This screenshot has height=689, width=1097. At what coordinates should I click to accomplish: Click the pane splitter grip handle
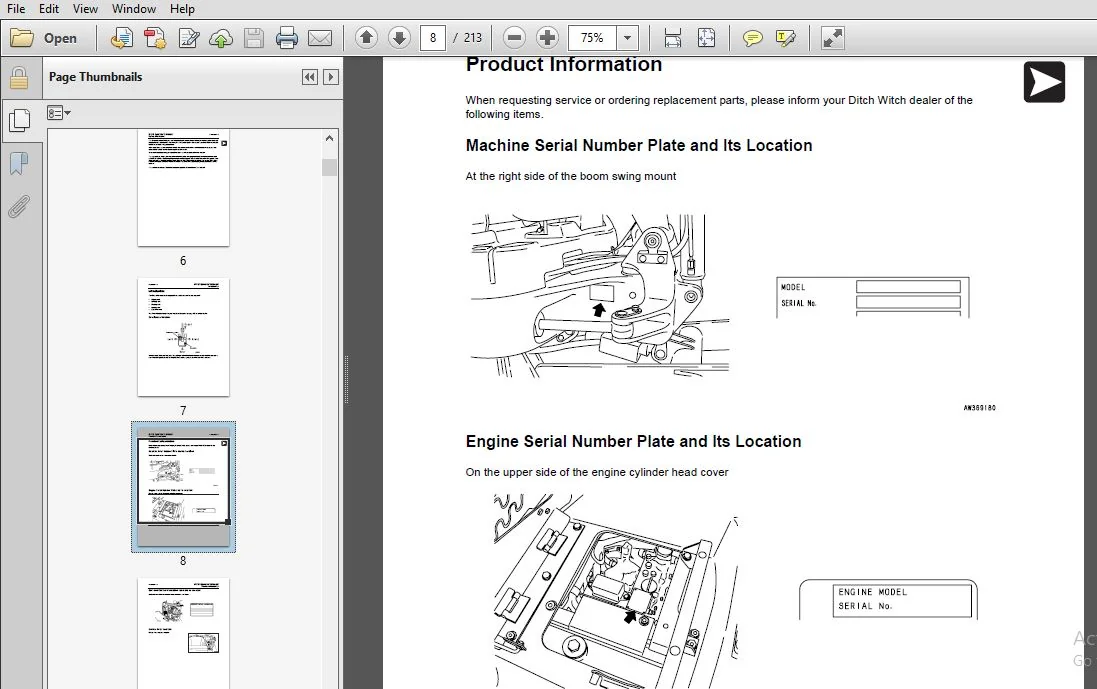(346, 380)
